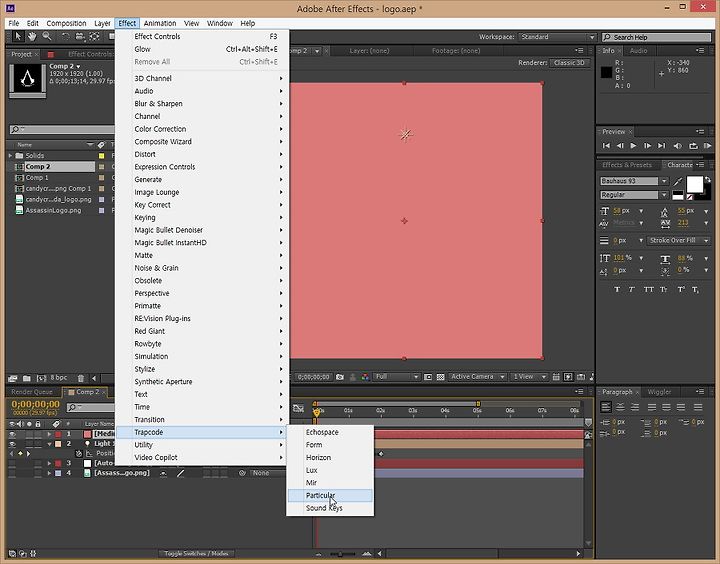Switch to the Render Queue tab
This screenshot has width=720, height=564.
[x=32, y=392]
